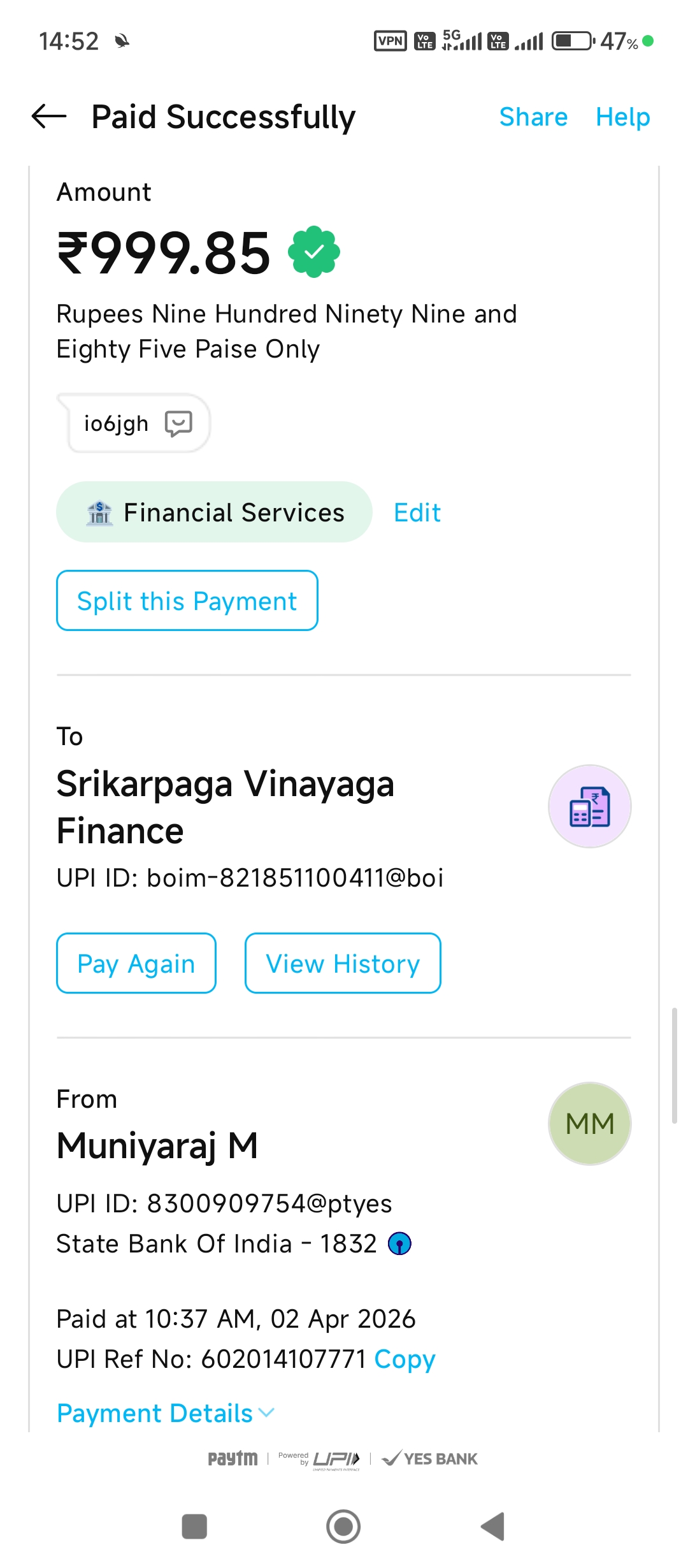Edit the Financial Services category
The width and height of the screenshot is (688, 1568).
tap(417, 512)
